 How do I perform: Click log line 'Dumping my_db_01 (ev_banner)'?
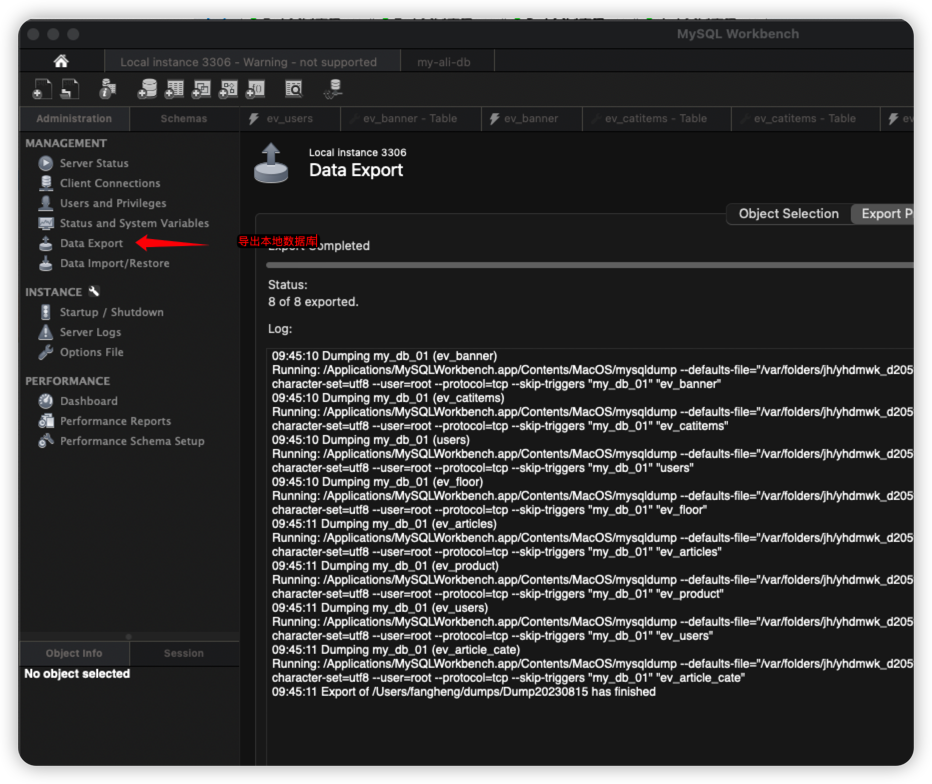tap(385, 356)
